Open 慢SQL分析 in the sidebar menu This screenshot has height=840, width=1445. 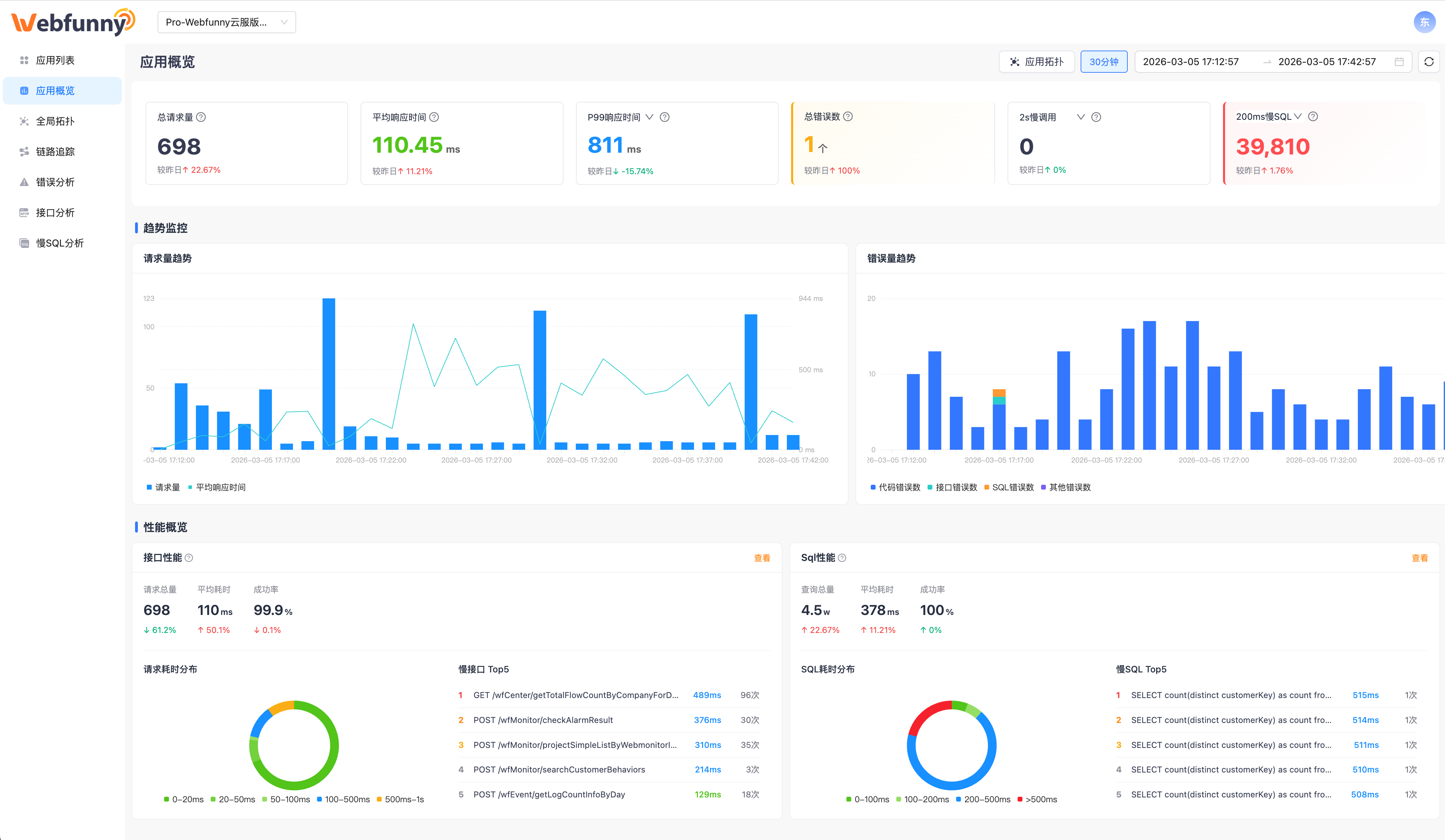(60, 243)
